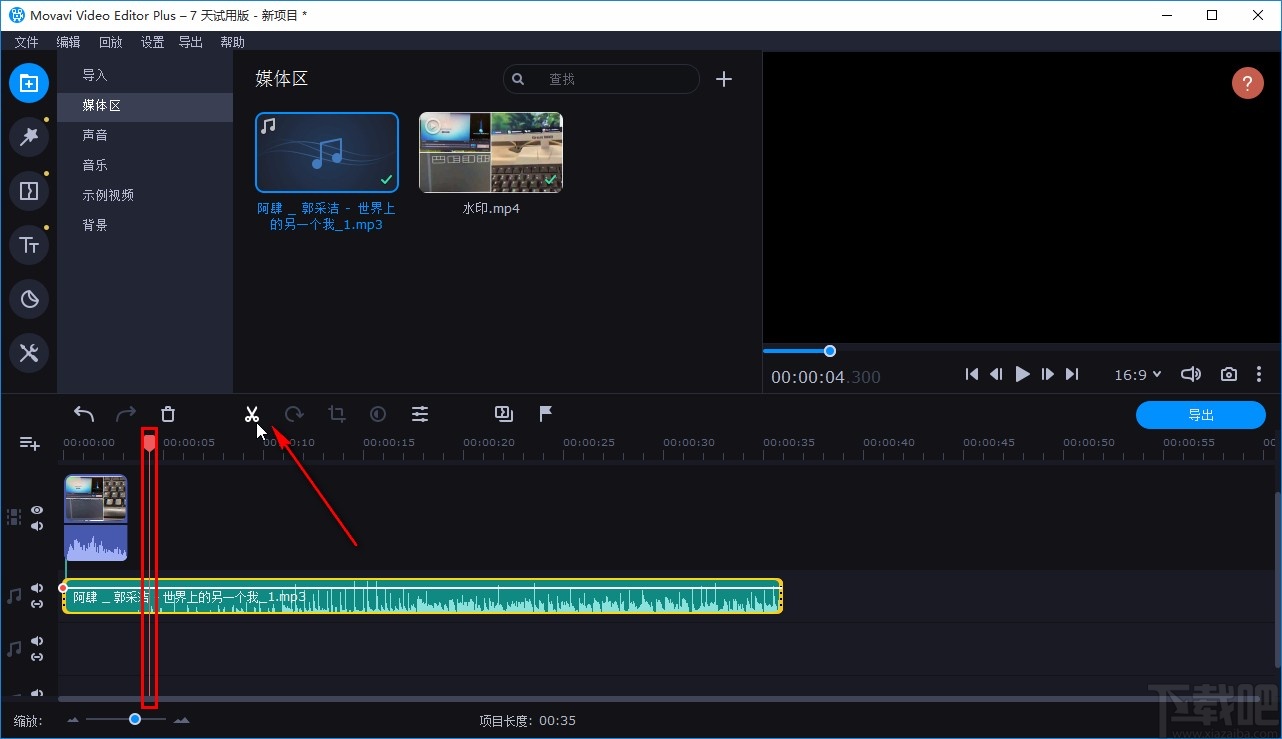Click the blue import icon in the left sidebar

pos(29,83)
